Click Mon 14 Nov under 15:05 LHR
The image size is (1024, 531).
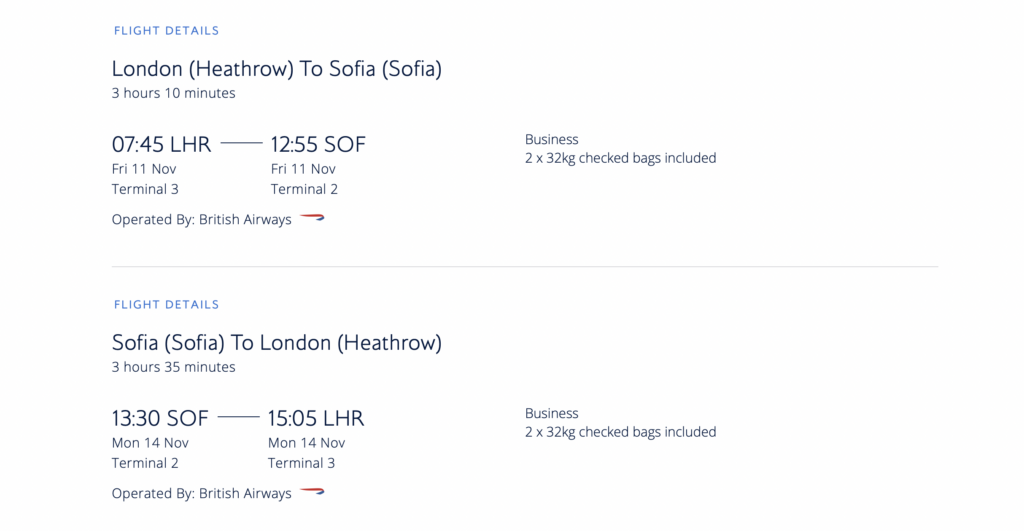coord(306,443)
